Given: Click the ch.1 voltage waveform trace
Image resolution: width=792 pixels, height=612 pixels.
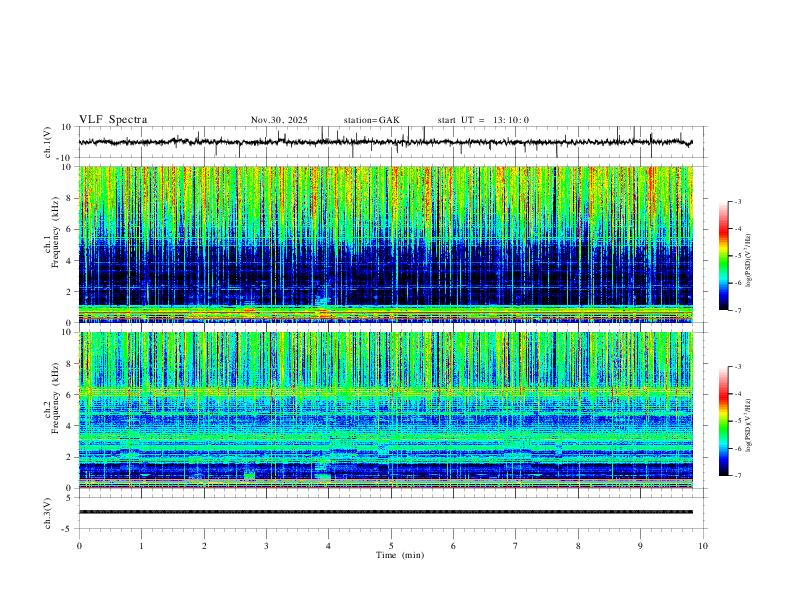Looking at the screenshot, I should (x=385, y=142).
